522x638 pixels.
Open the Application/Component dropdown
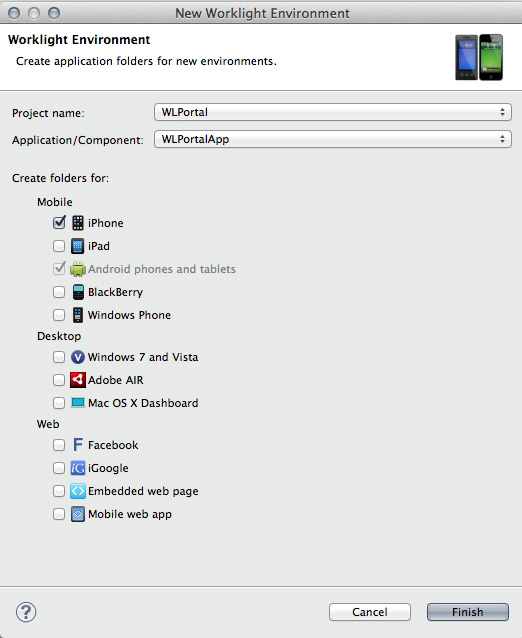[x=333, y=139]
